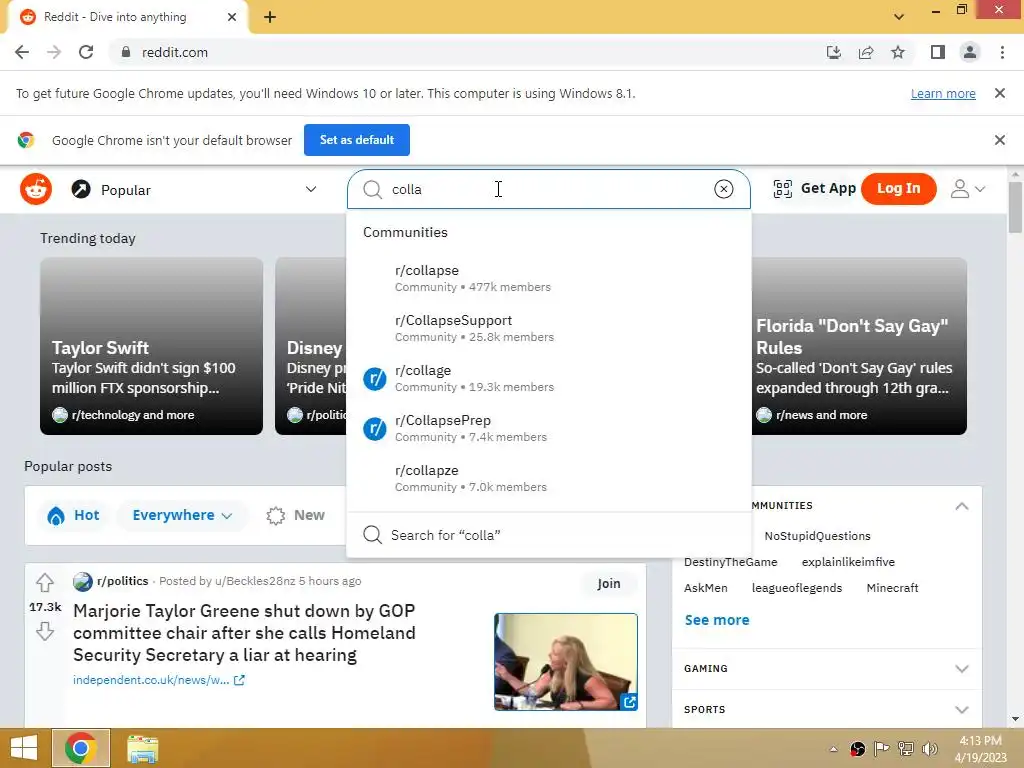The width and height of the screenshot is (1024, 768).
Task: Open explainlikeimfive community link
Action: (x=848, y=562)
